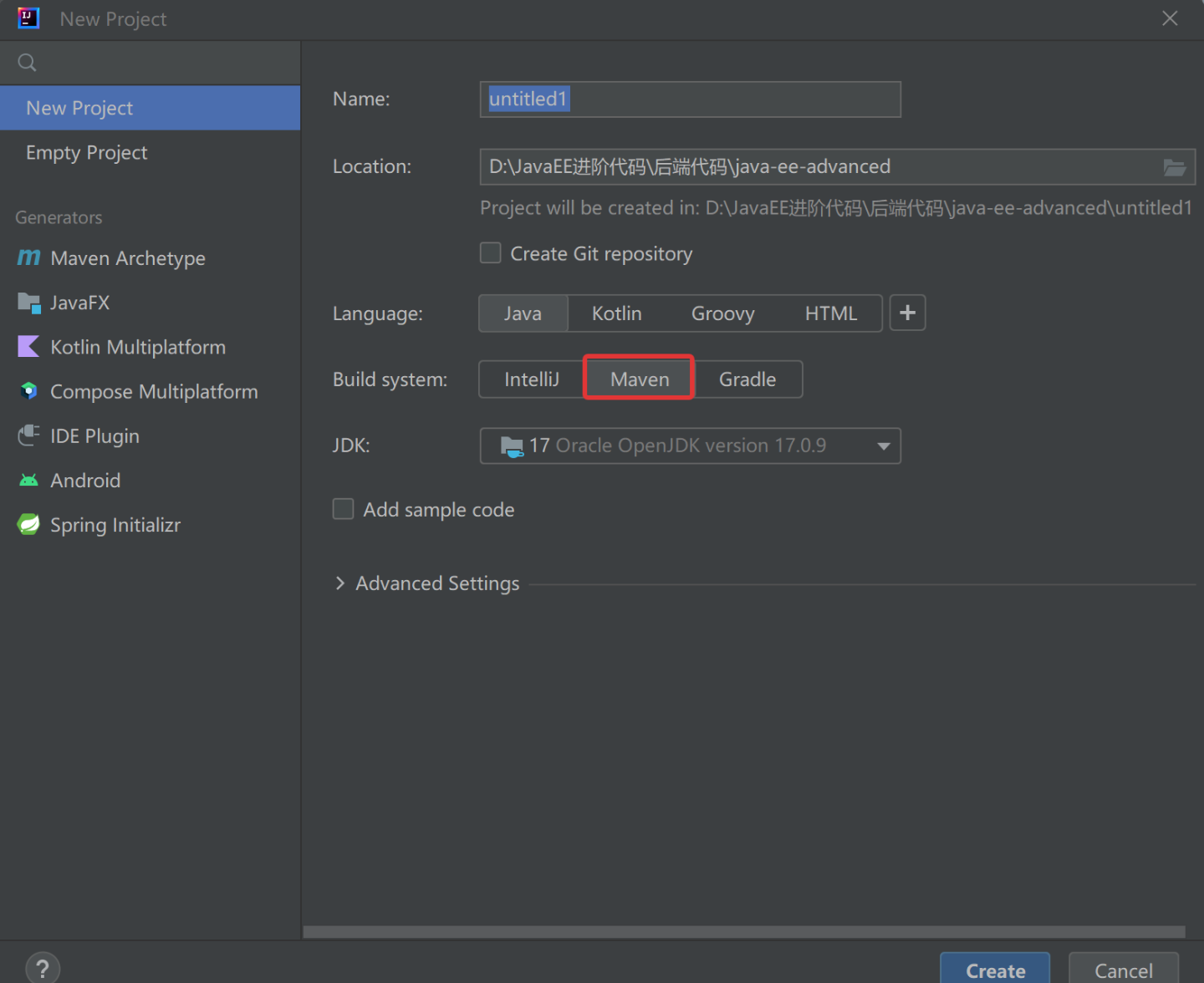Click the IntelliJ IDEA logo in title bar
This screenshot has width=1204, height=983.
click(x=28, y=18)
